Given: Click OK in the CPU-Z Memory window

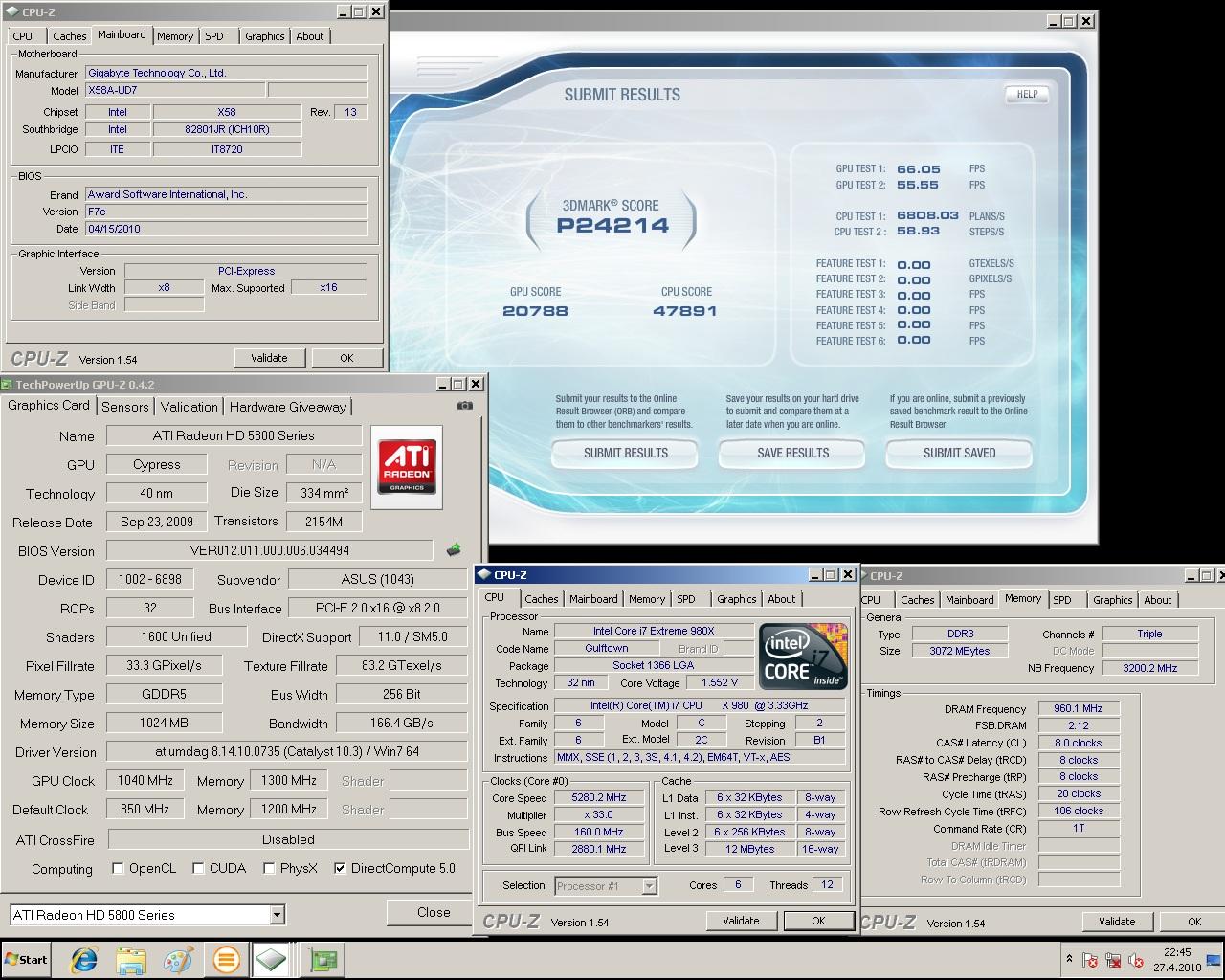Looking at the screenshot, I should click(x=1194, y=922).
